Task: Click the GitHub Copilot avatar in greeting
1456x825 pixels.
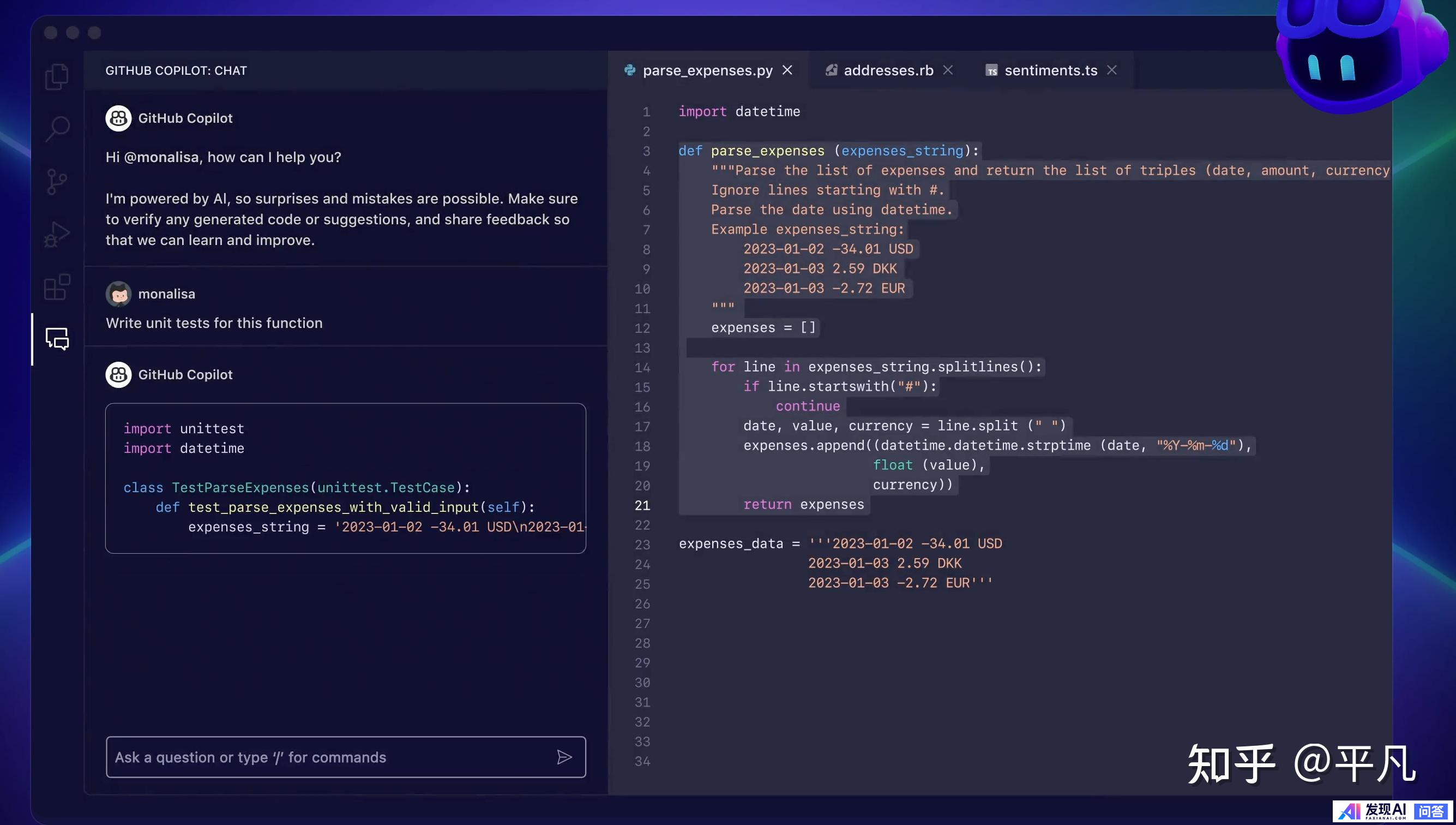Action: (118, 118)
